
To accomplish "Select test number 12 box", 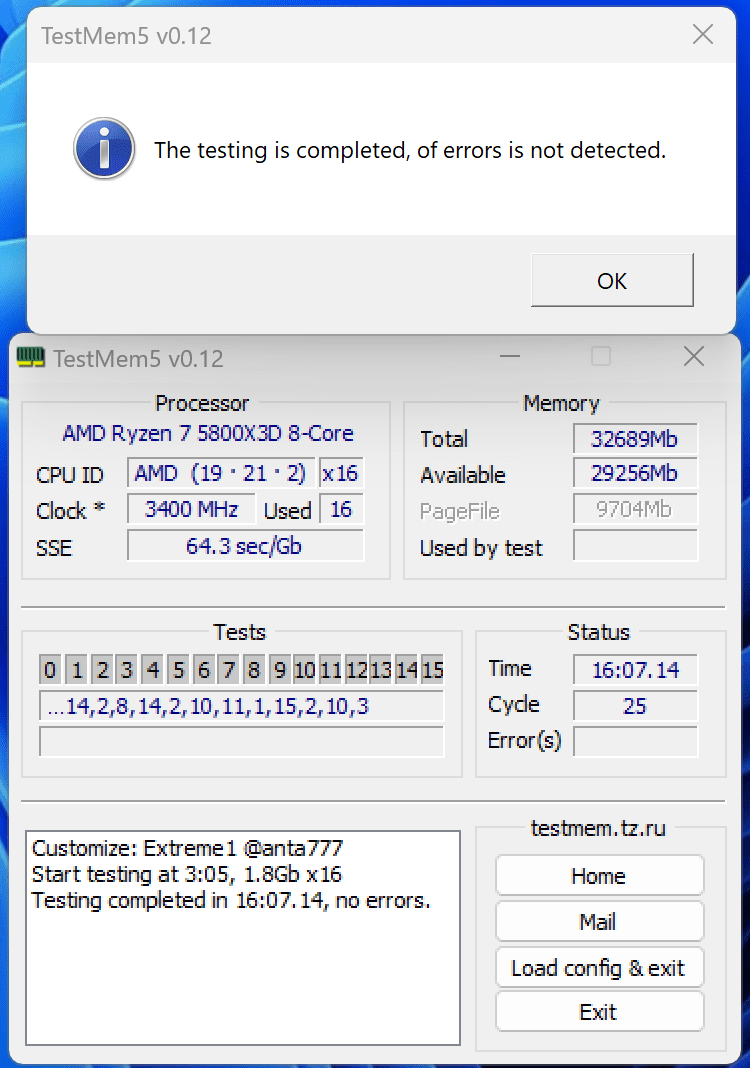I will [356, 670].
